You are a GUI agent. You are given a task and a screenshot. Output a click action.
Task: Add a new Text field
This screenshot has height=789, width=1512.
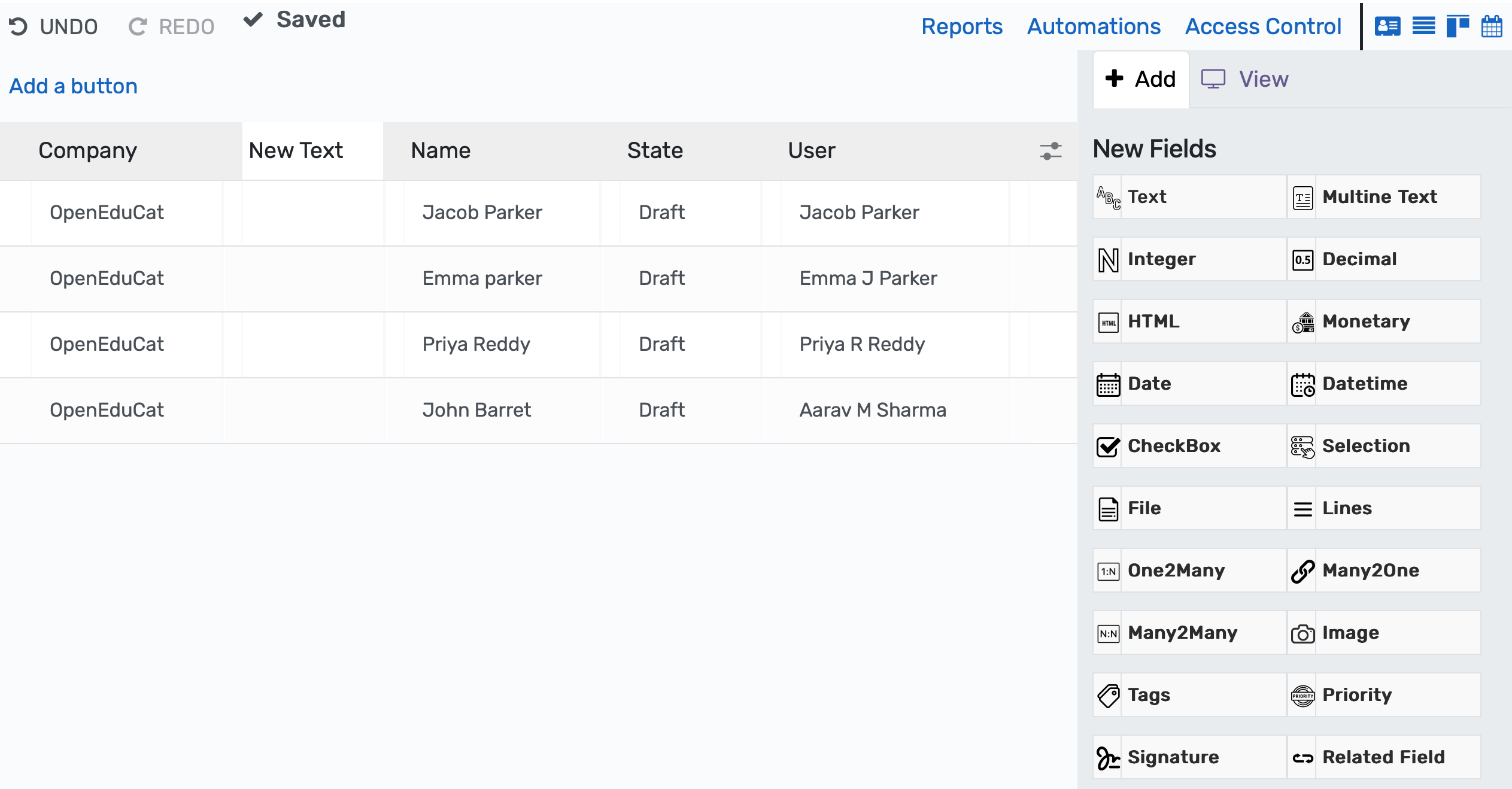1188,197
